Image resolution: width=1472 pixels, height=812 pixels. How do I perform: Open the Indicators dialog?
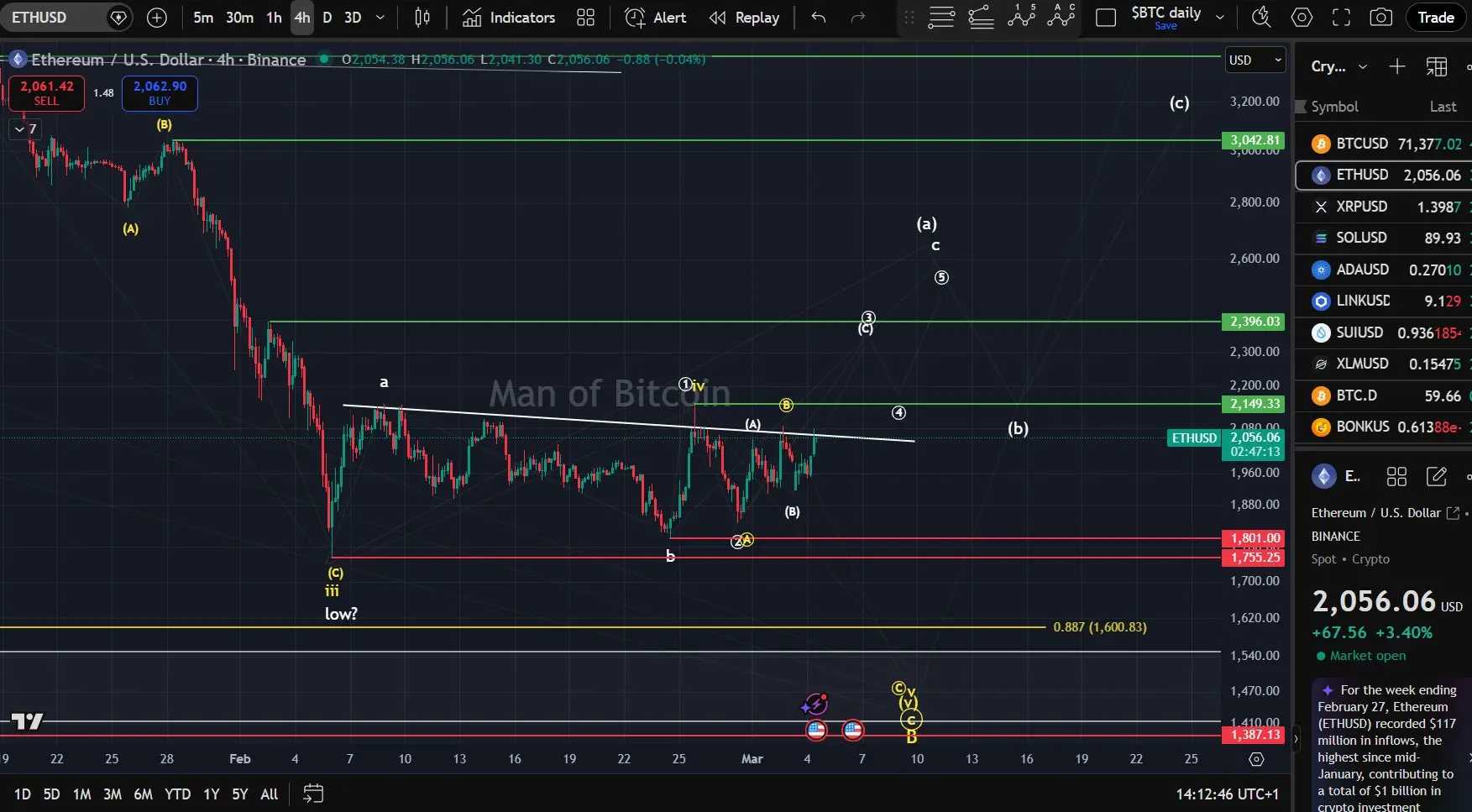click(x=509, y=18)
